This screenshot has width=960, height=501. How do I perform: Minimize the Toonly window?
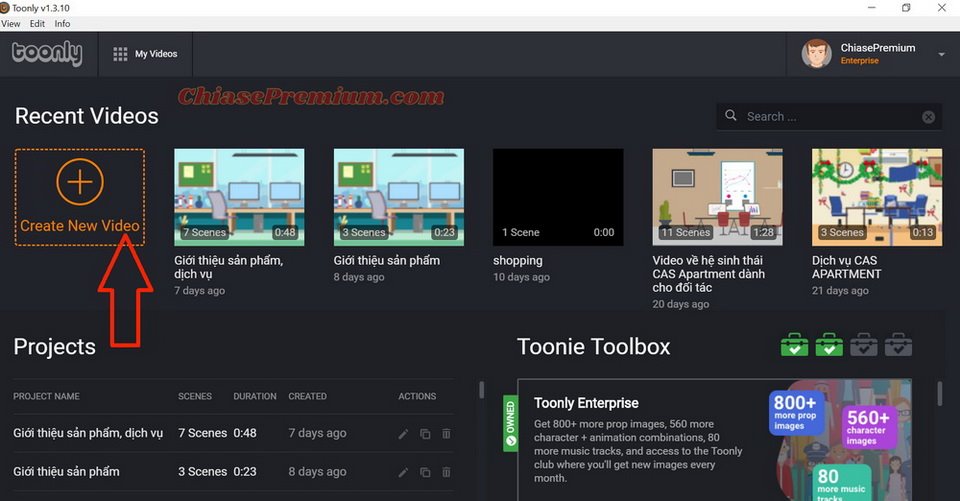871,7
